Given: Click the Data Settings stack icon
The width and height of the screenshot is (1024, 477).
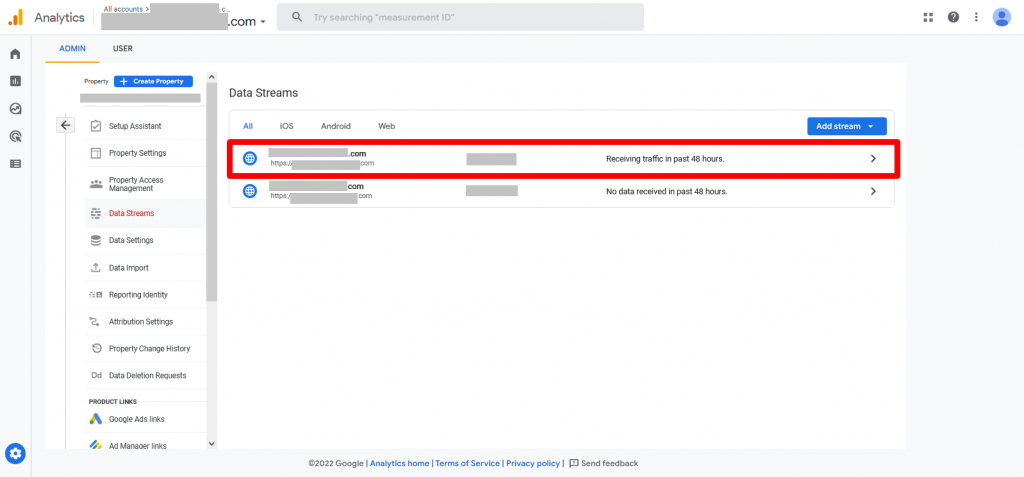Looking at the screenshot, I should coord(96,240).
